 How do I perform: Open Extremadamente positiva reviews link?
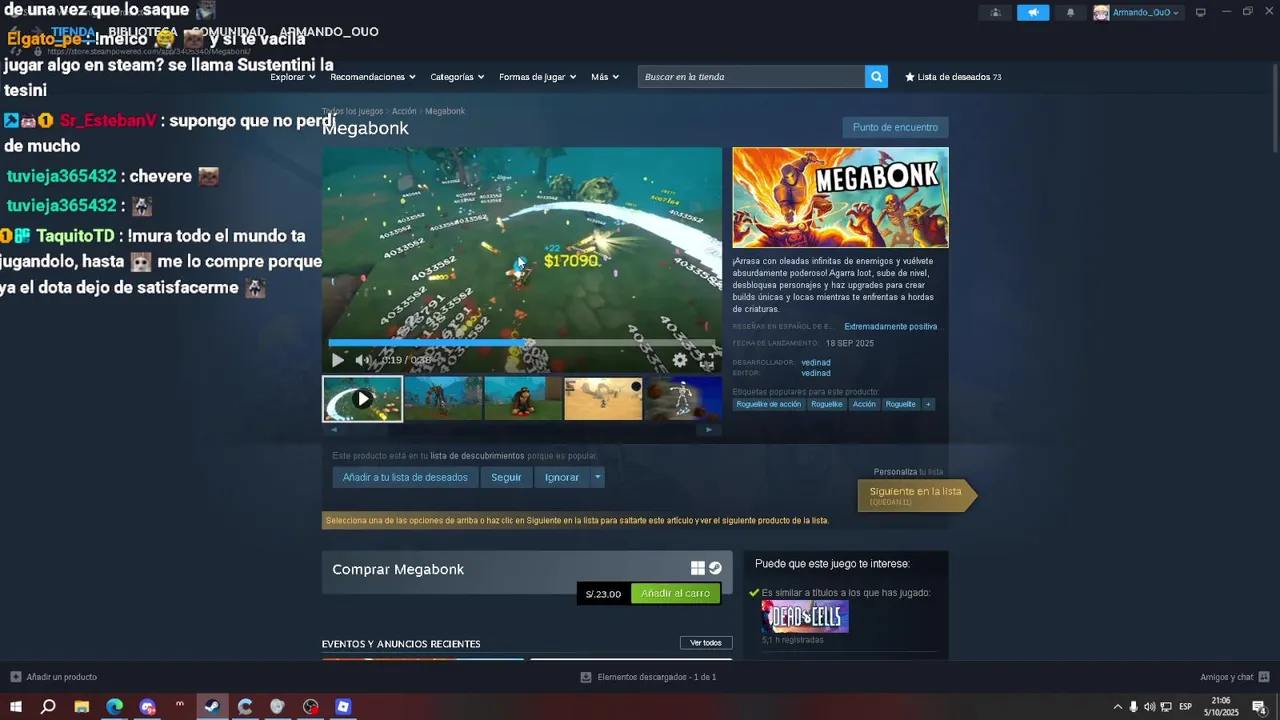tap(890, 326)
